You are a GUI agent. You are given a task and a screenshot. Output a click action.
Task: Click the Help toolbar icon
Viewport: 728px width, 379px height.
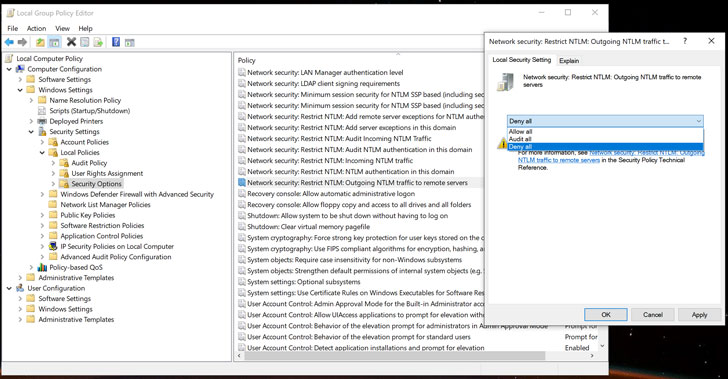(x=116, y=42)
